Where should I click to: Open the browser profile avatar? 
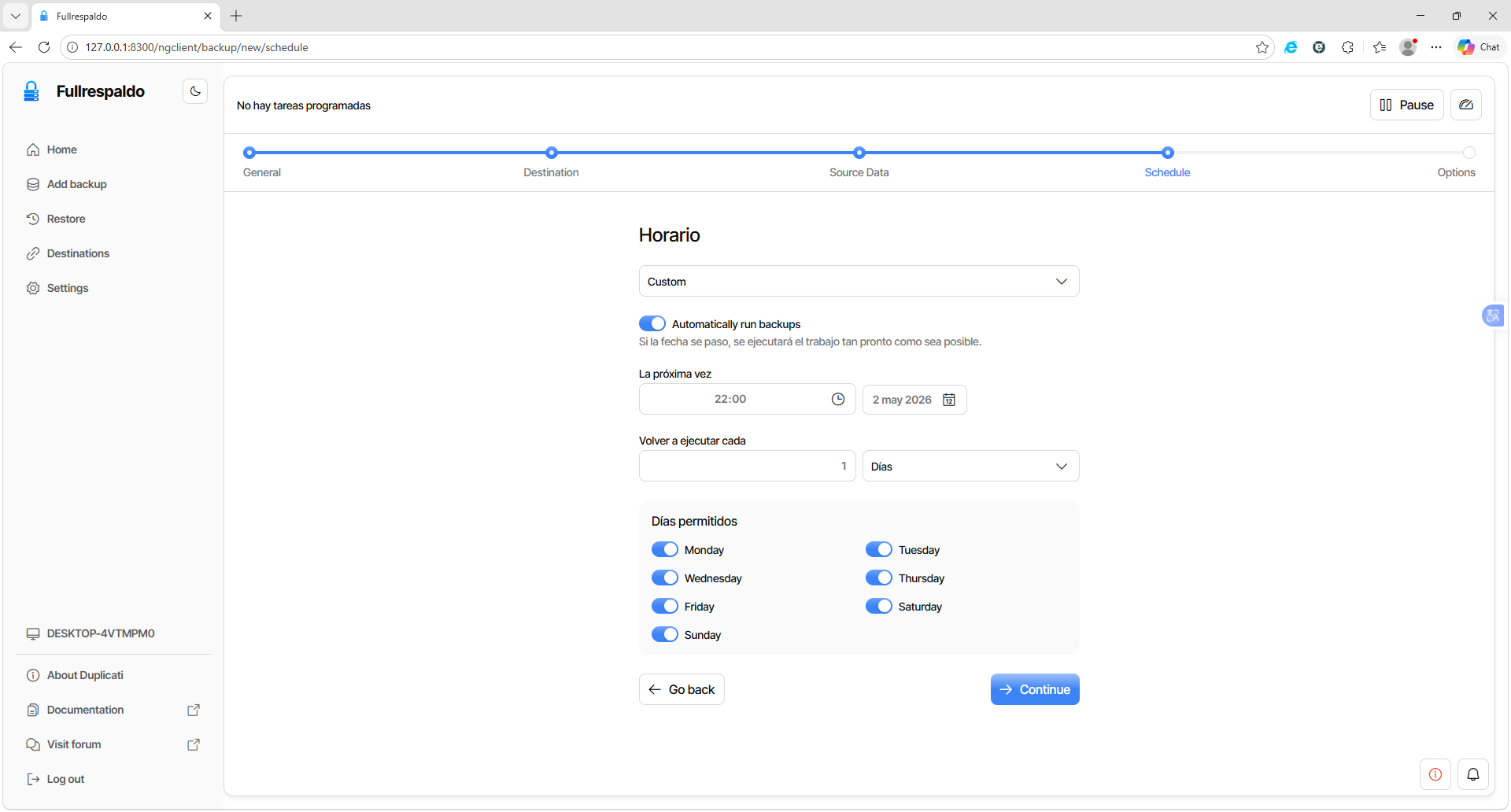point(1409,47)
